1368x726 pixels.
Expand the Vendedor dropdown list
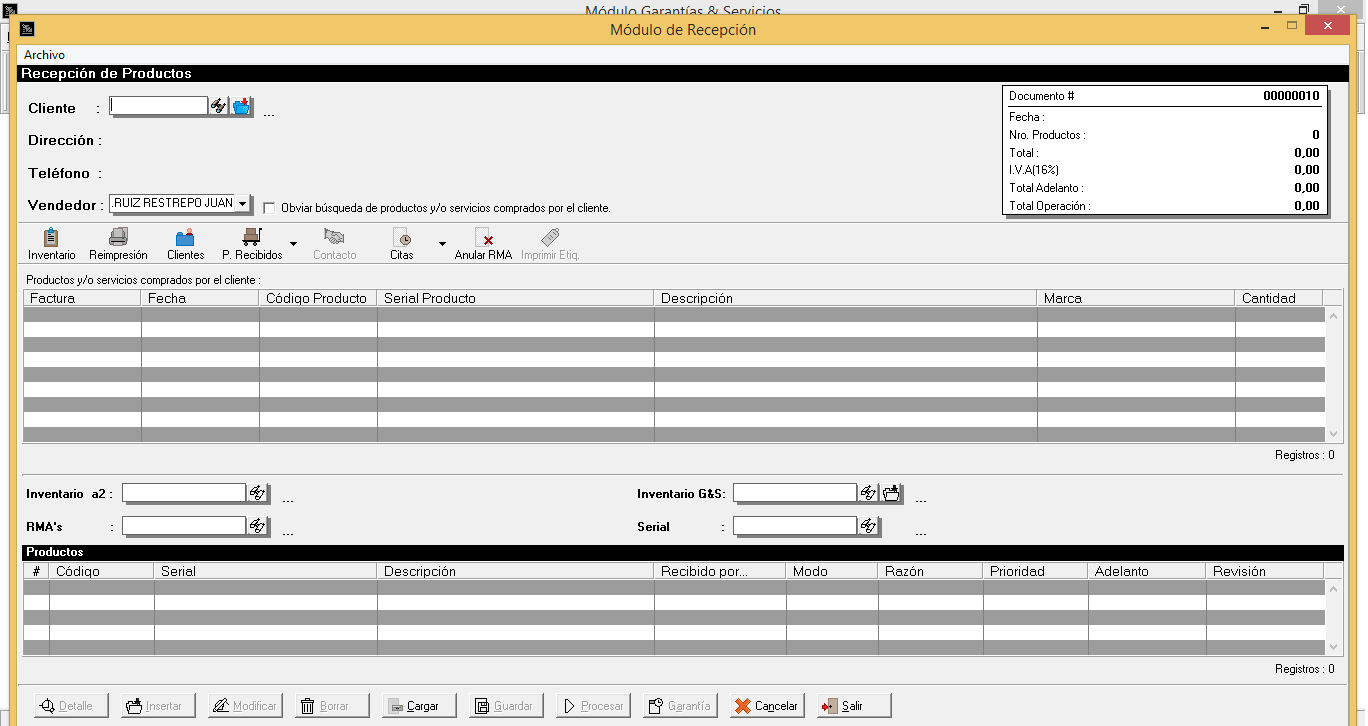242,204
